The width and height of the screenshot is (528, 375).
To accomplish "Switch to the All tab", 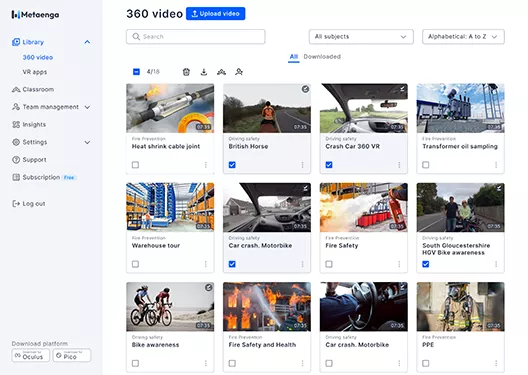I will (294, 57).
